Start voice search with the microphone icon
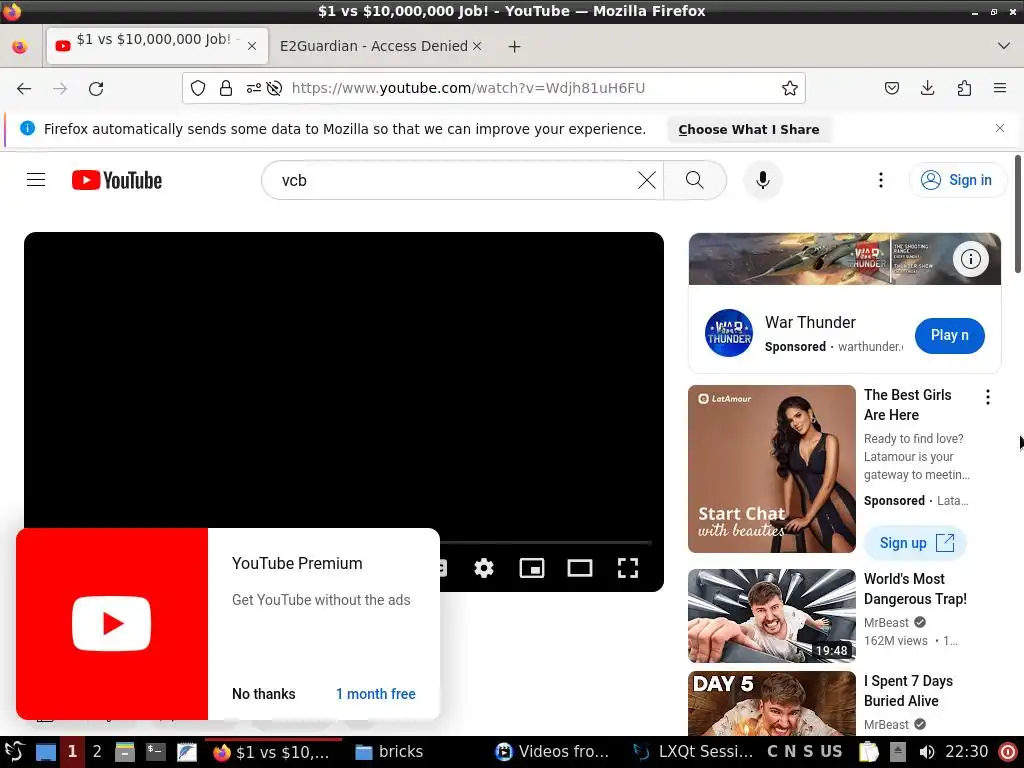This screenshot has height=768, width=1024. [763, 180]
